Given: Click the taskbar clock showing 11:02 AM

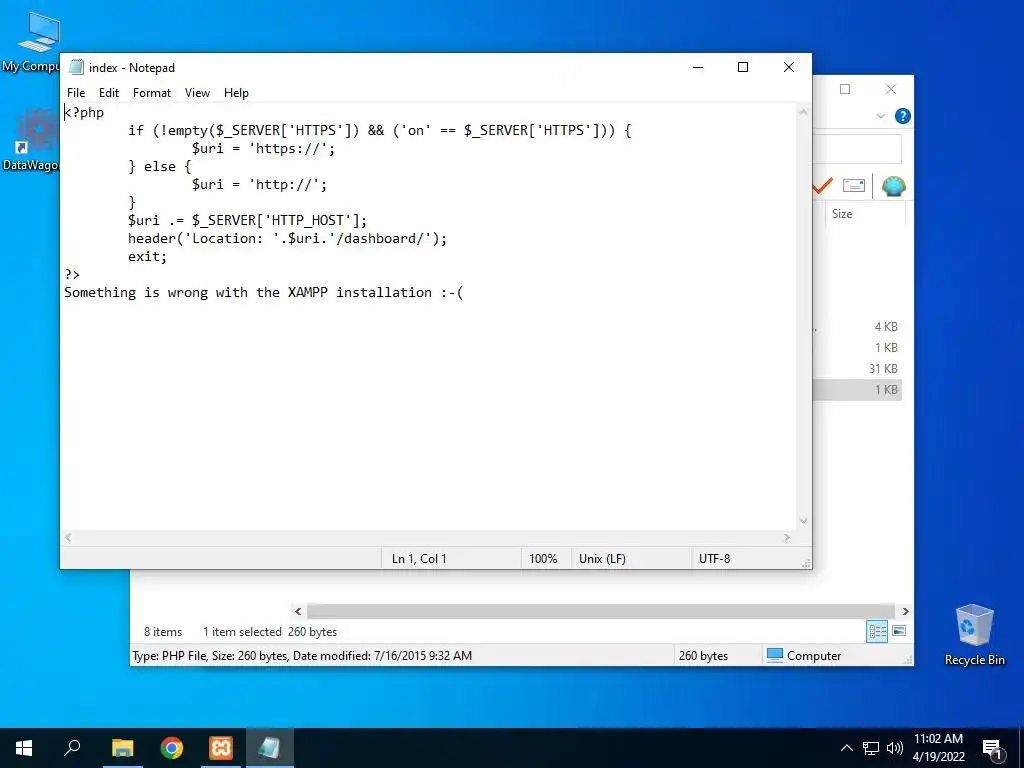Looking at the screenshot, I should pos(938,748).
